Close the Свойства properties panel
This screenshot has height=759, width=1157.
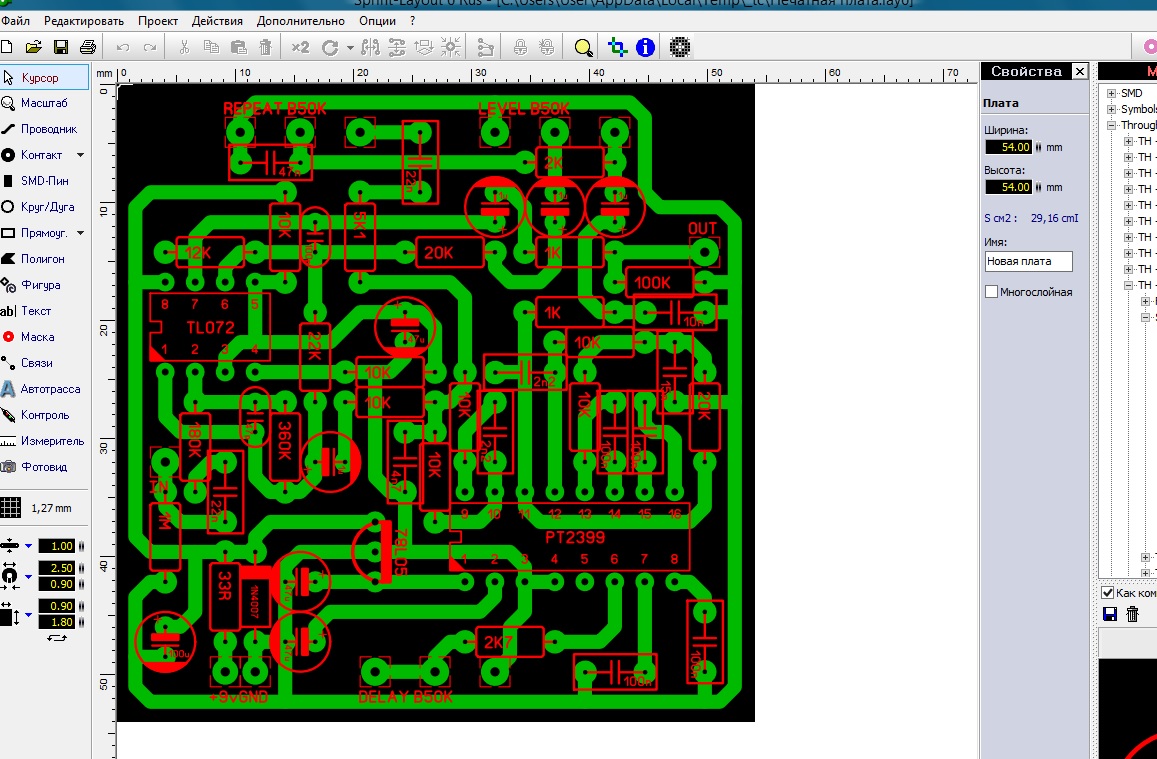tap(1080, 72)
